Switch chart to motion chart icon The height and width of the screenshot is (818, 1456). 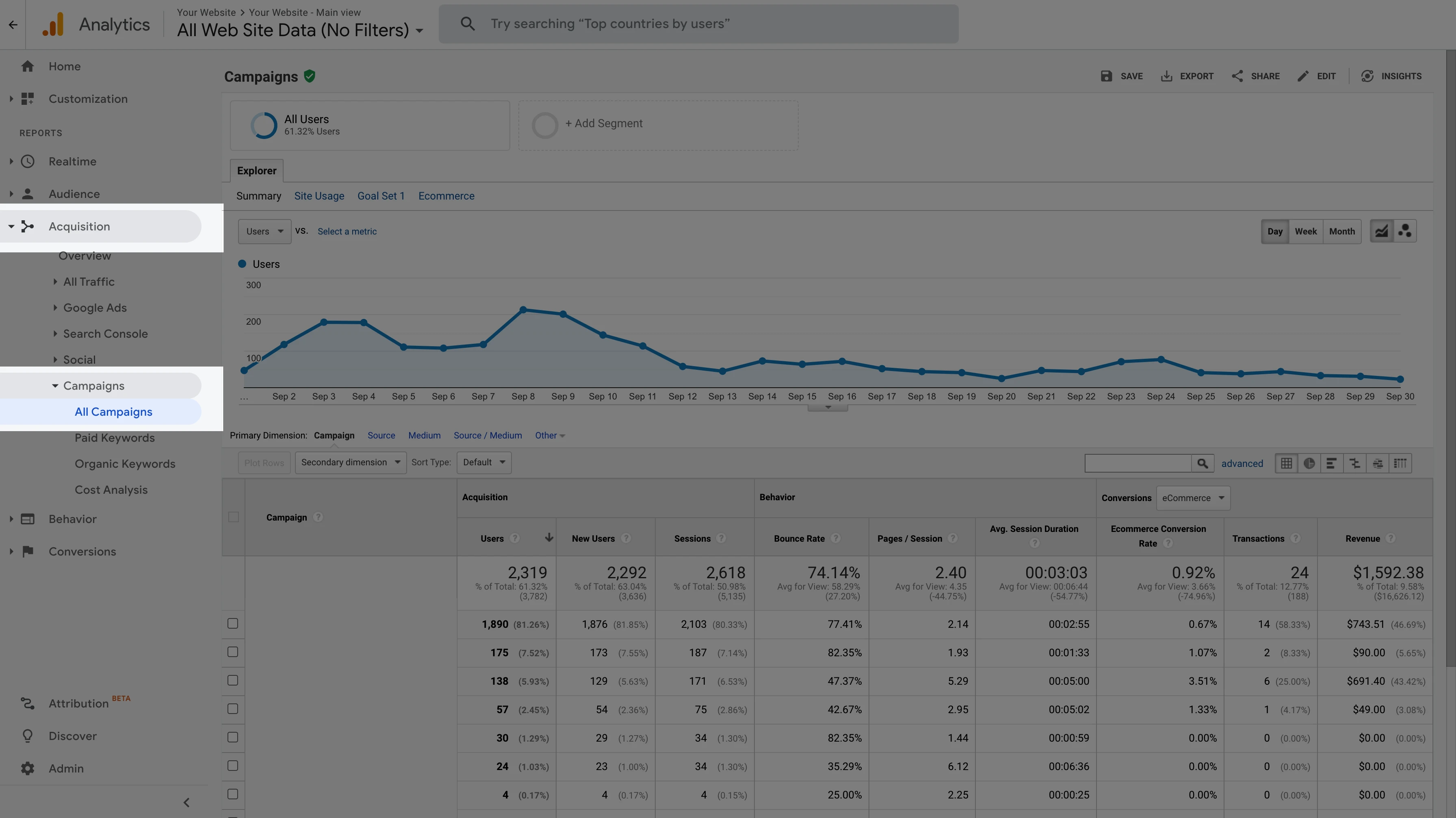[1405, 231]
